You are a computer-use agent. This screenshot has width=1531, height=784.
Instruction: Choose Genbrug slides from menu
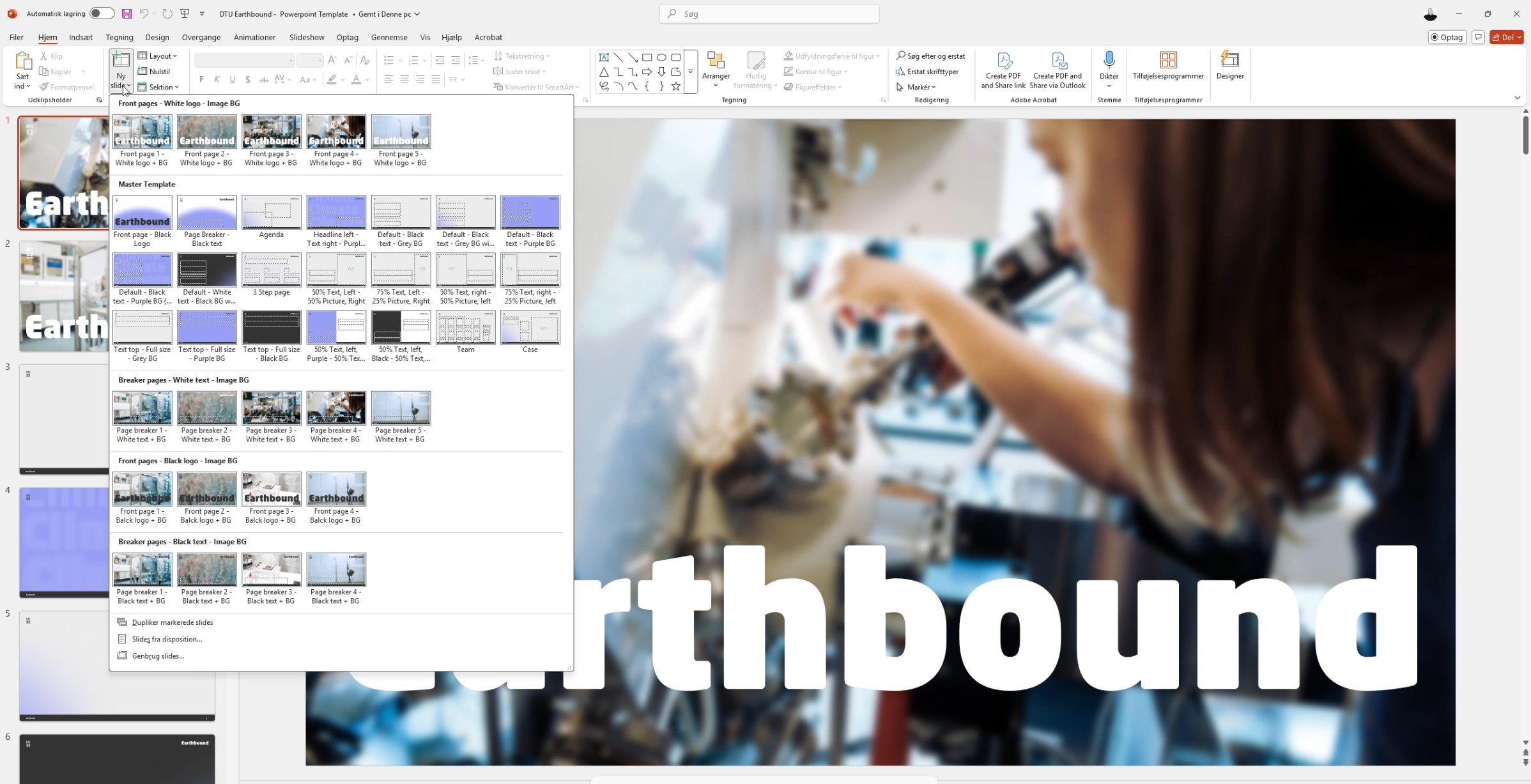(x=158, y=656)
